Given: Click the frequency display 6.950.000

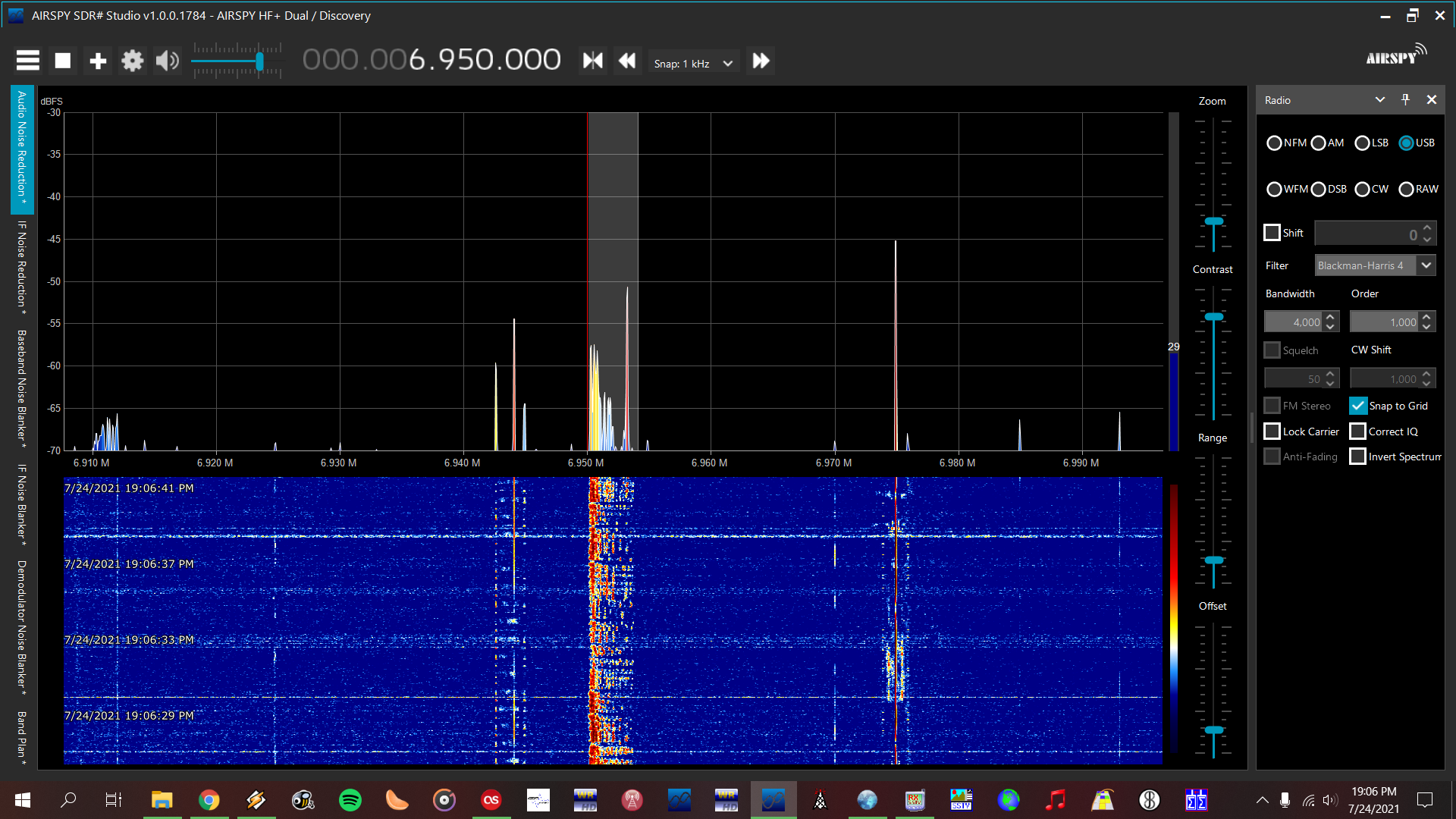Looking at the screenshot, I should coord(432,60).
